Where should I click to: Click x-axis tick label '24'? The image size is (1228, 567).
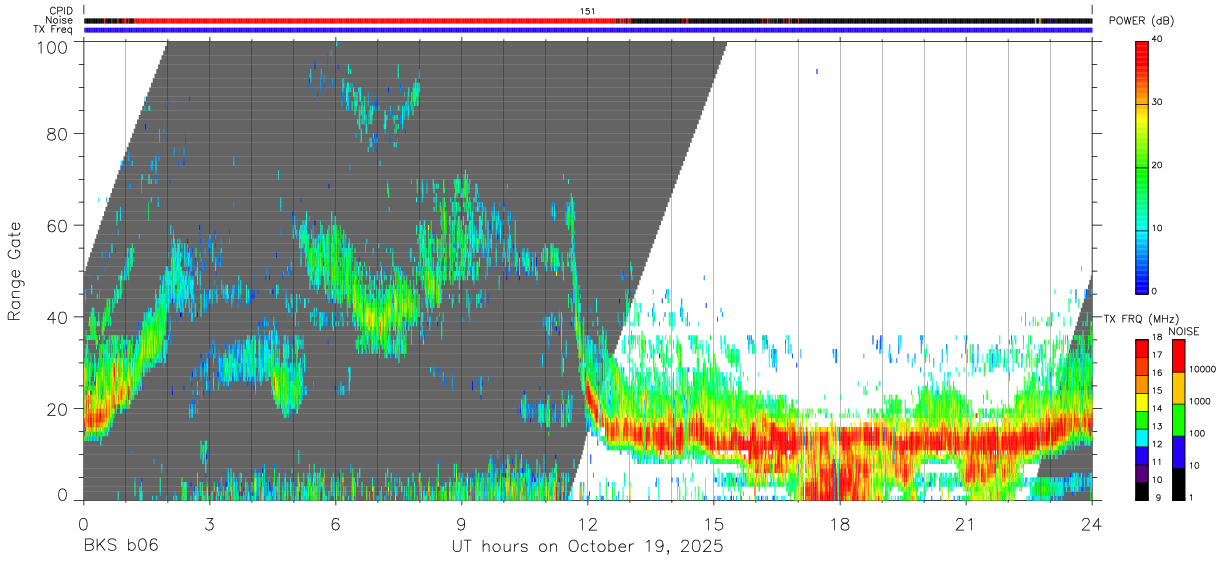click(1092, 524)
